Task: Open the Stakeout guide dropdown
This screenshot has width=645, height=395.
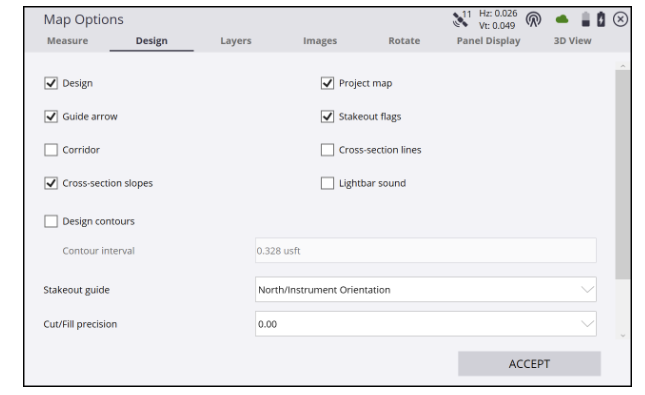Action: click(426, 289)
